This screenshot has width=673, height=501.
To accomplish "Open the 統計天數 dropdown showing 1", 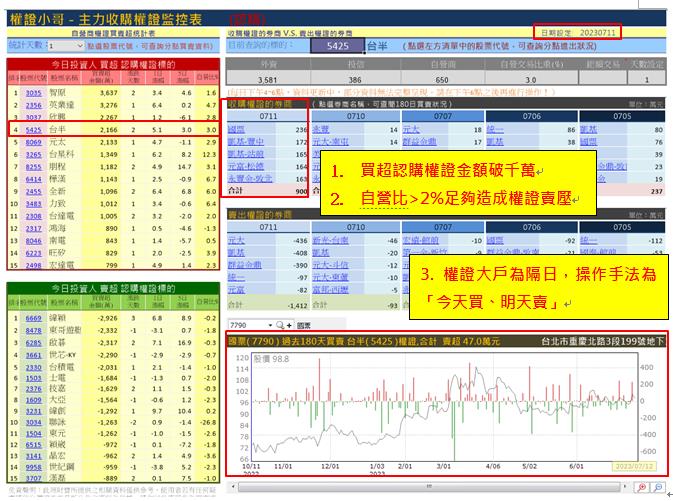I will [66, 46].
